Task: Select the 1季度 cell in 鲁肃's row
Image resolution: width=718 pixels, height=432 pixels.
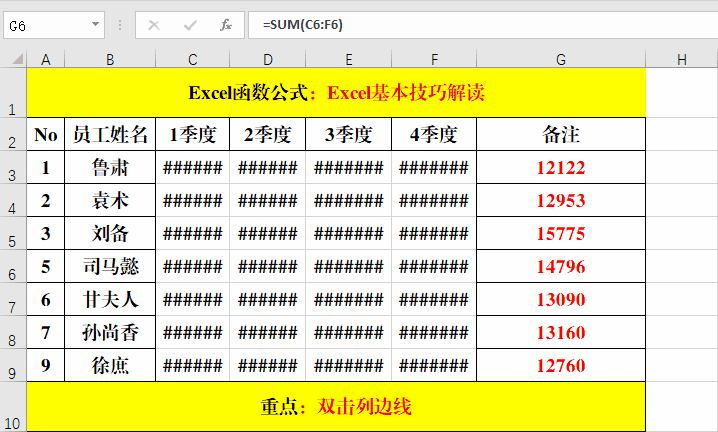Action: (x=192, y=167)
